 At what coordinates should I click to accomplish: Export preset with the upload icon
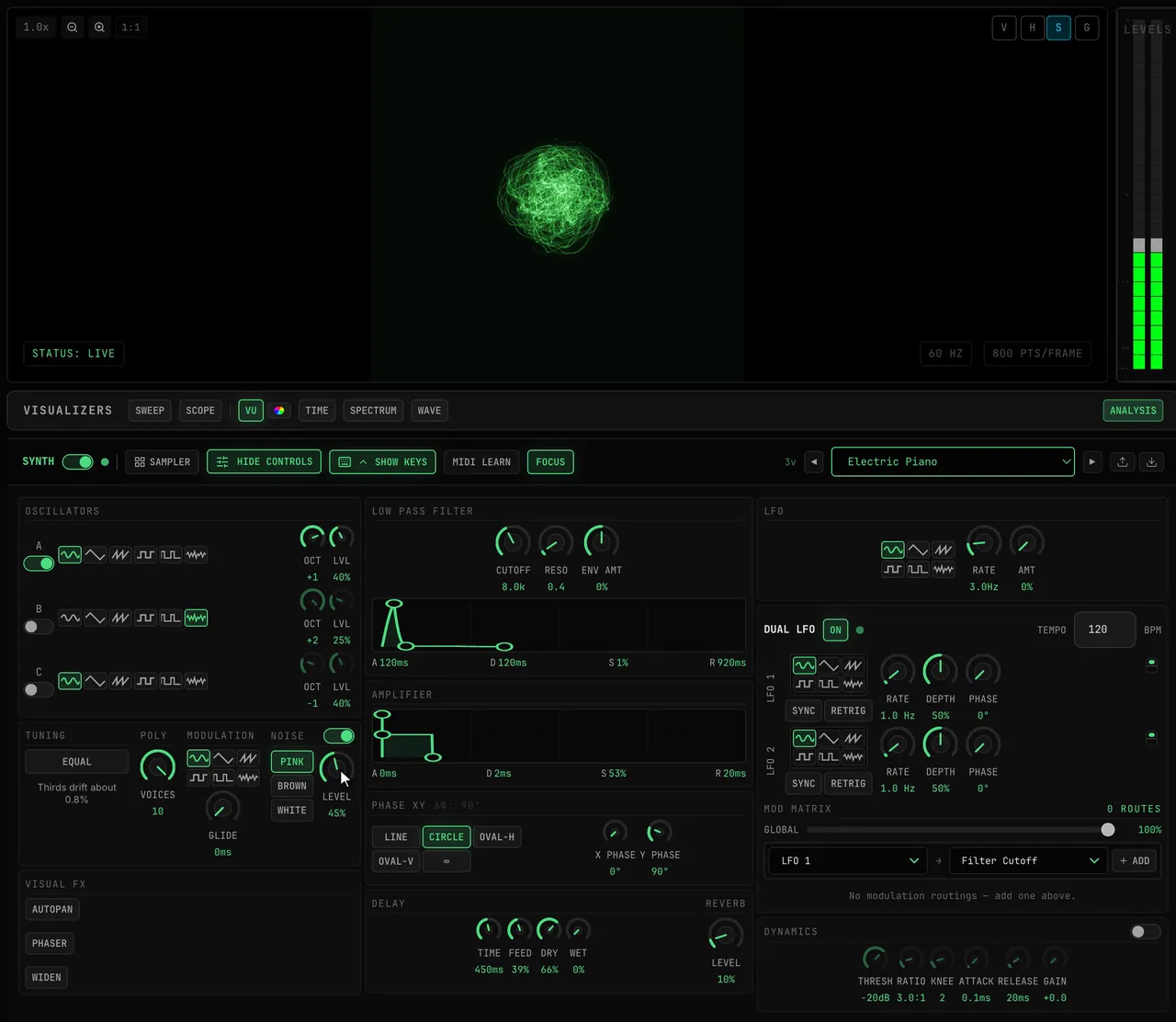1122,462
